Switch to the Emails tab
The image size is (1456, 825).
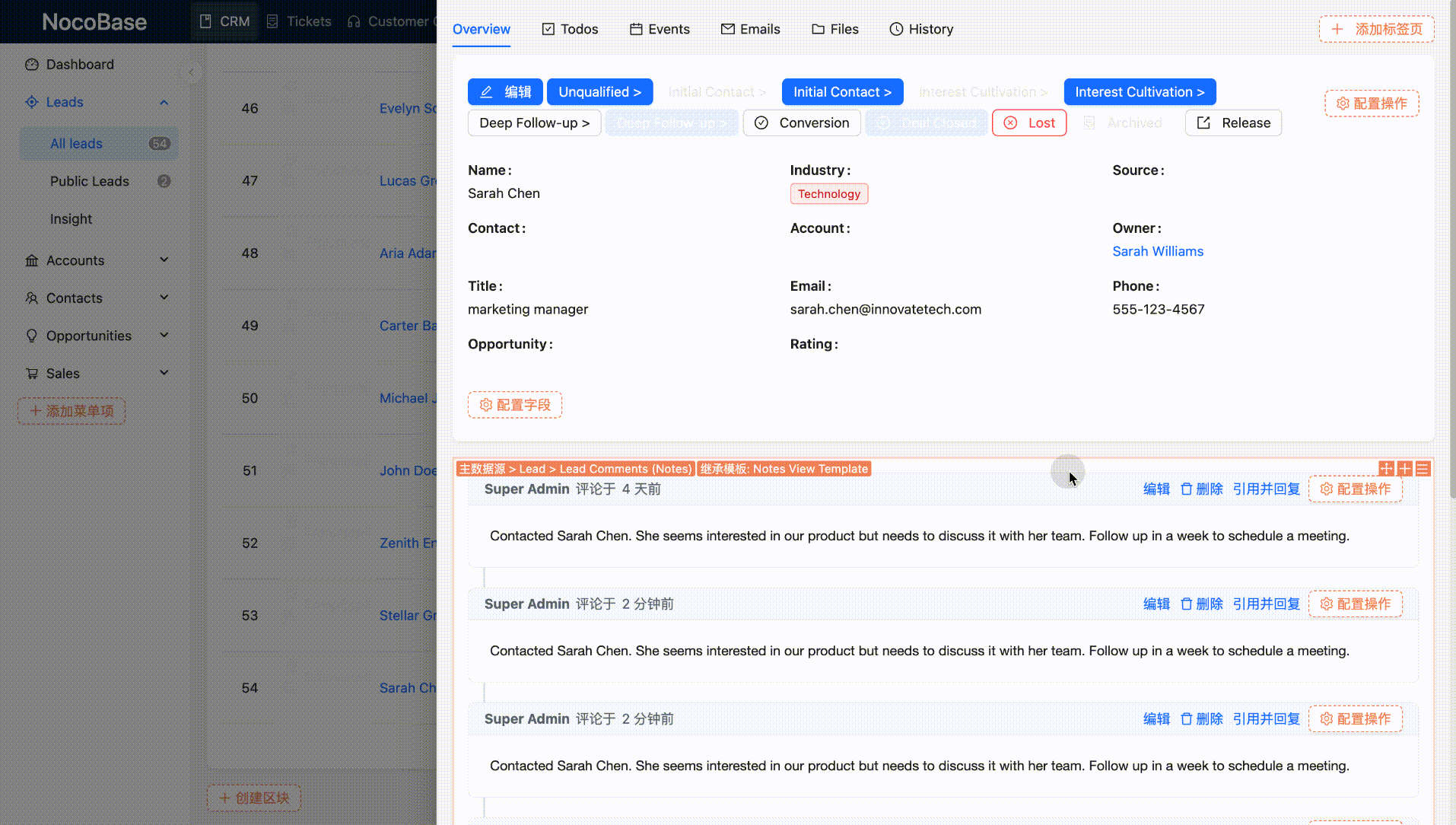point(751,29)
